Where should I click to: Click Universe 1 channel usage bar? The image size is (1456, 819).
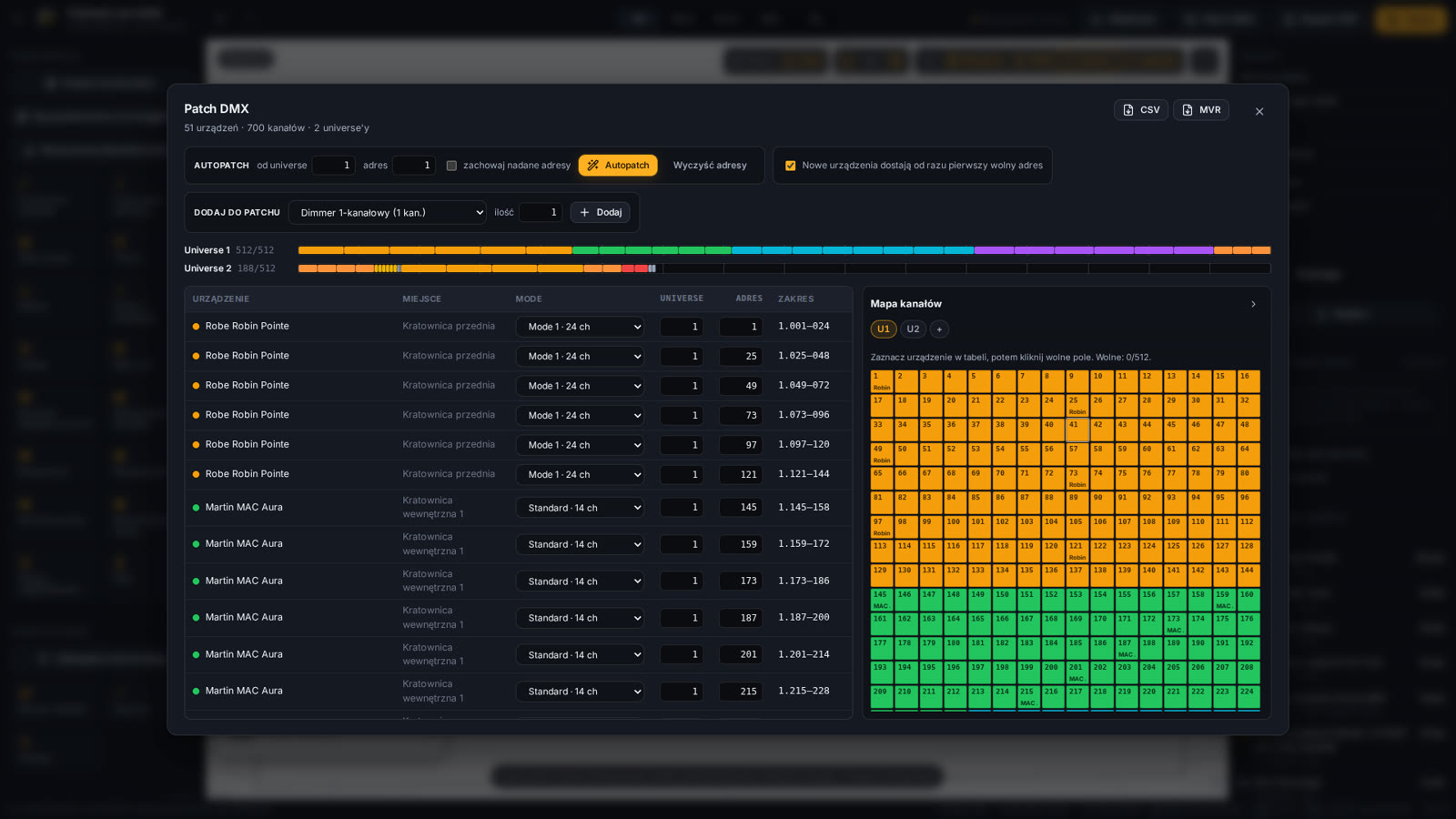tap(784, 250)
